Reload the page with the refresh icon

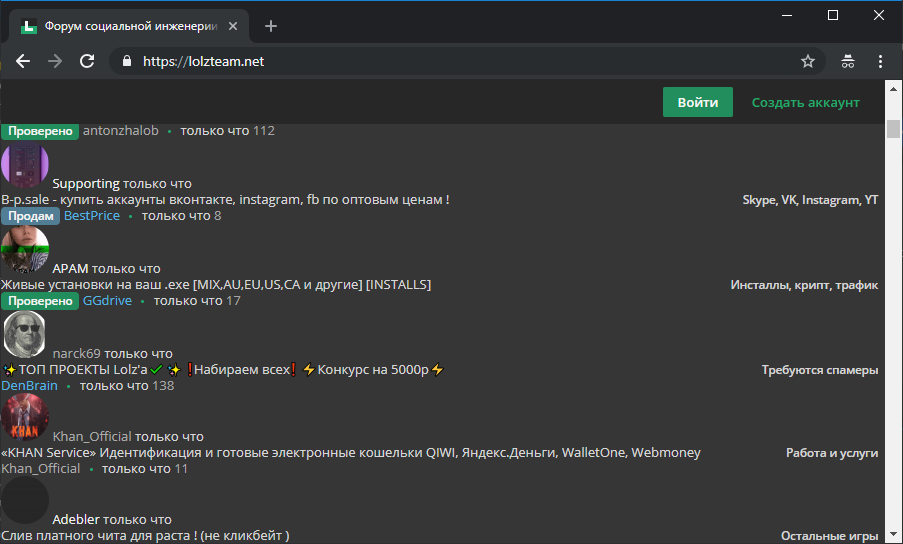[x=87, y=61]
